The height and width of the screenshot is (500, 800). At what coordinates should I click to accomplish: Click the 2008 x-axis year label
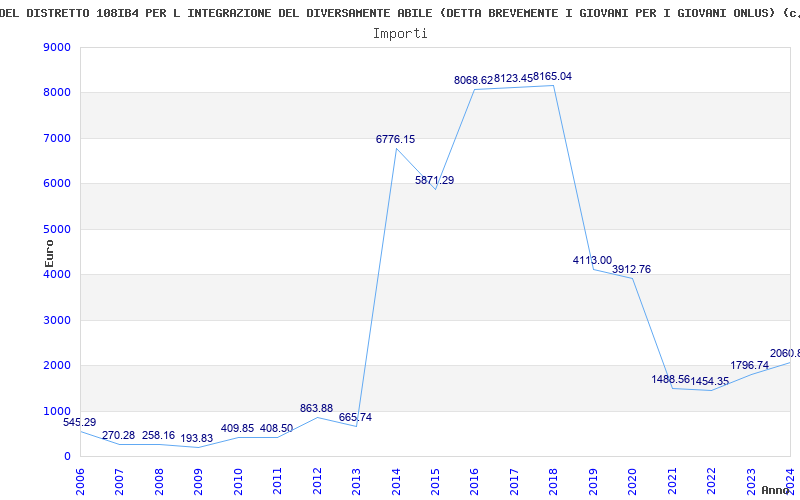[159, 481]
